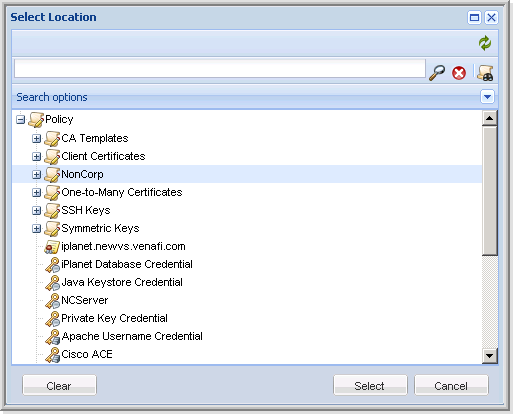Image resolution: width=513 pixels, height=414 pixels.
Task: Click the policy binoculars icon beside search
Action: [x=485, y=73]
